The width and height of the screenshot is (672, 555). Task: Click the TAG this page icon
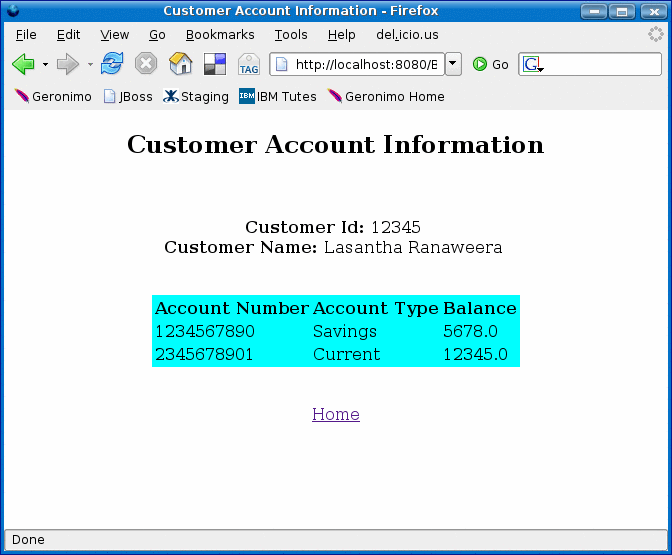coord(249,64)
